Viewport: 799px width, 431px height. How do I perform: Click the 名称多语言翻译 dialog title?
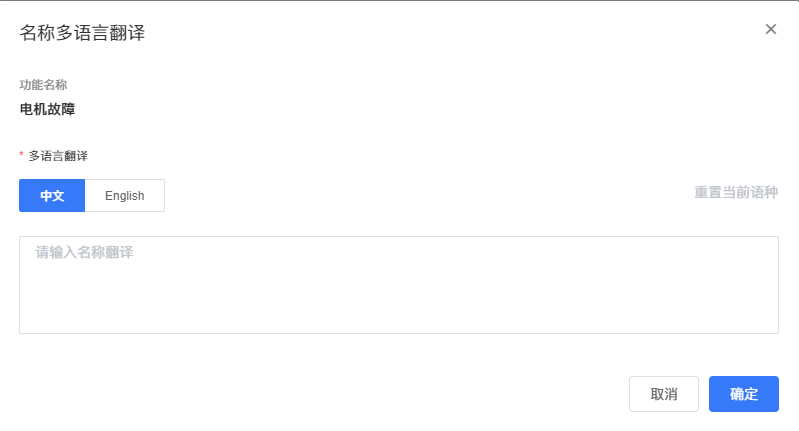(82, 33)
